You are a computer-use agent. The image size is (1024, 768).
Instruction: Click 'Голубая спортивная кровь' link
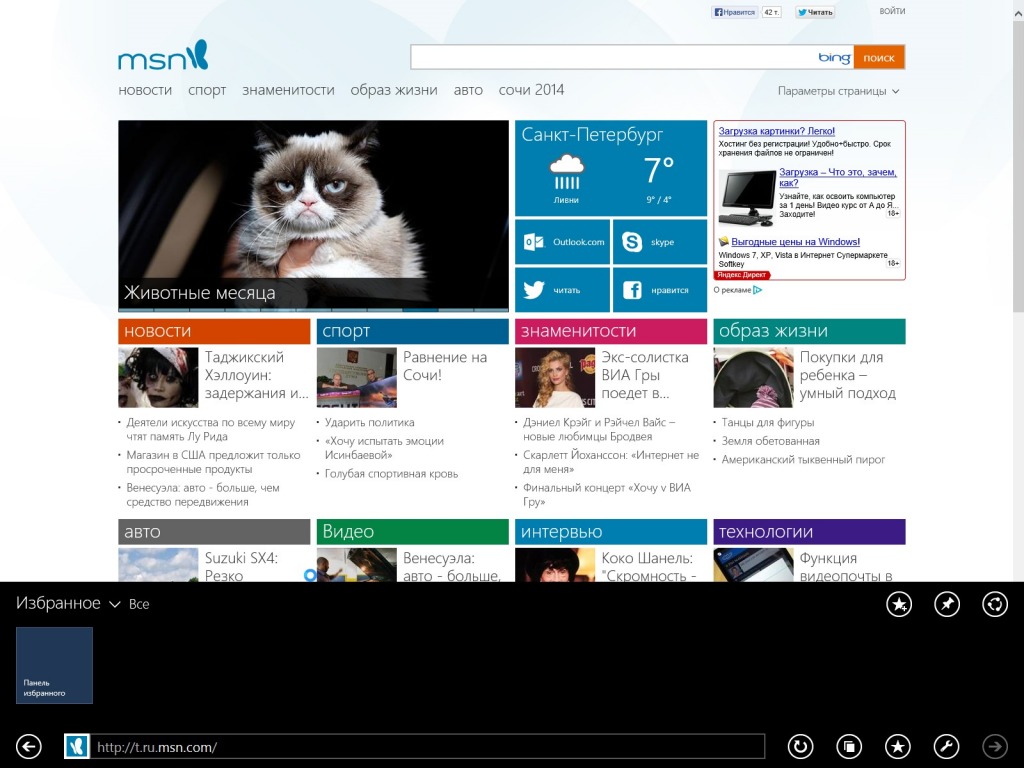(x=391, y=474)
